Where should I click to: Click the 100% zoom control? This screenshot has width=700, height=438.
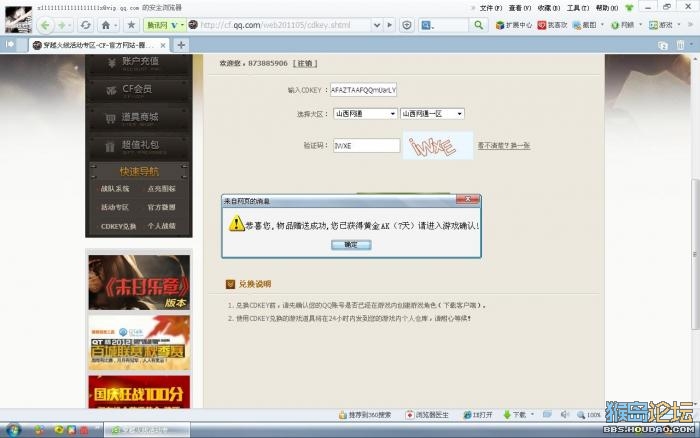click(x=589, y=415)
